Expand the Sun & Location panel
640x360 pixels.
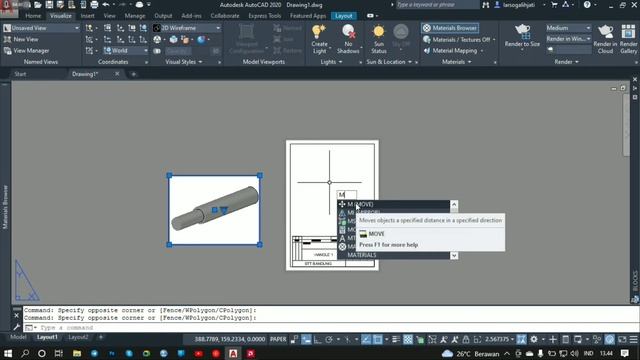pyautogui.click(x=389, y=62)
